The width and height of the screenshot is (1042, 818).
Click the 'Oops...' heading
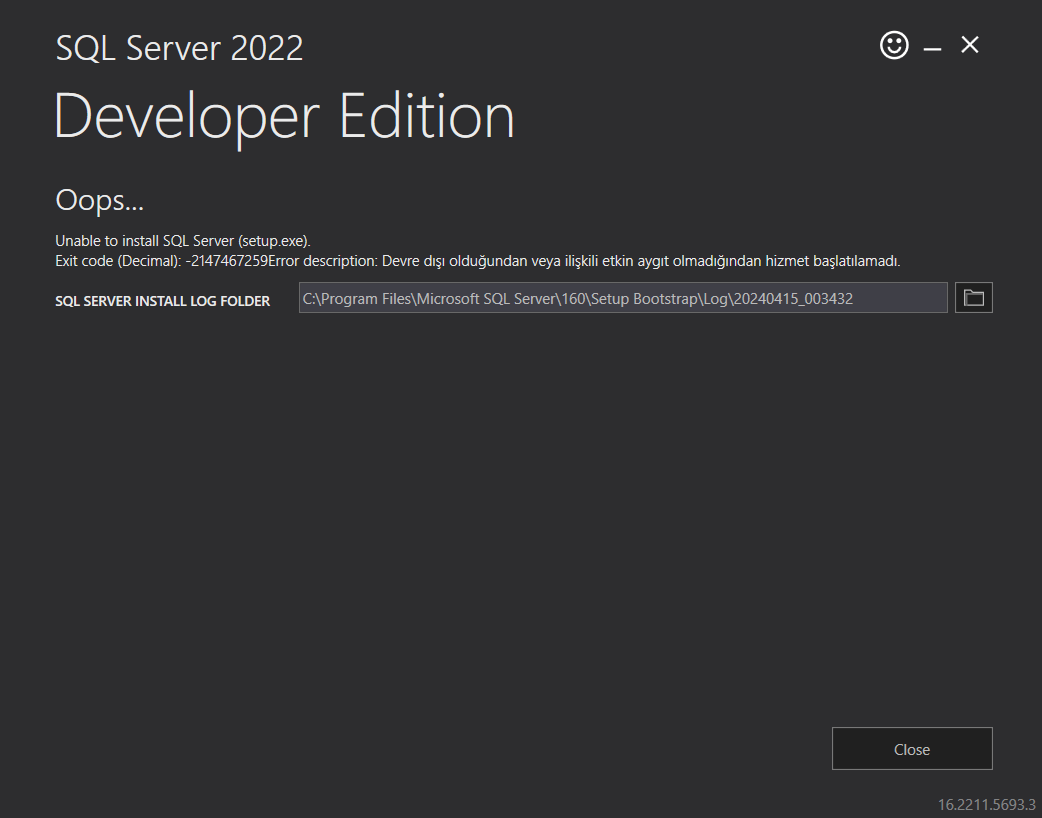pyautogui.click(x=100, y=201)
